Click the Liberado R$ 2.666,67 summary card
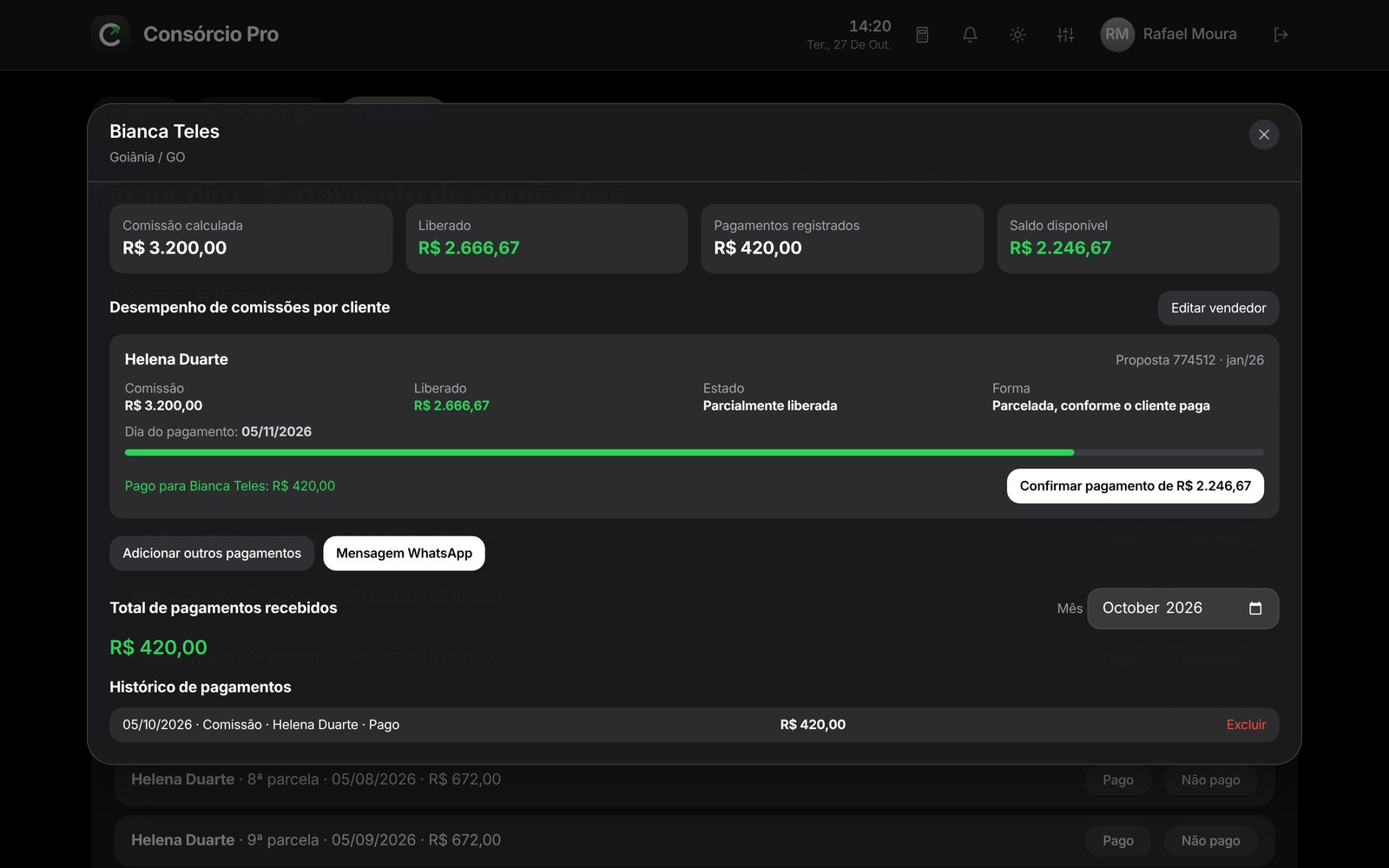The height and width of the screenshot is (868, 1389). (x=547, y=239)
